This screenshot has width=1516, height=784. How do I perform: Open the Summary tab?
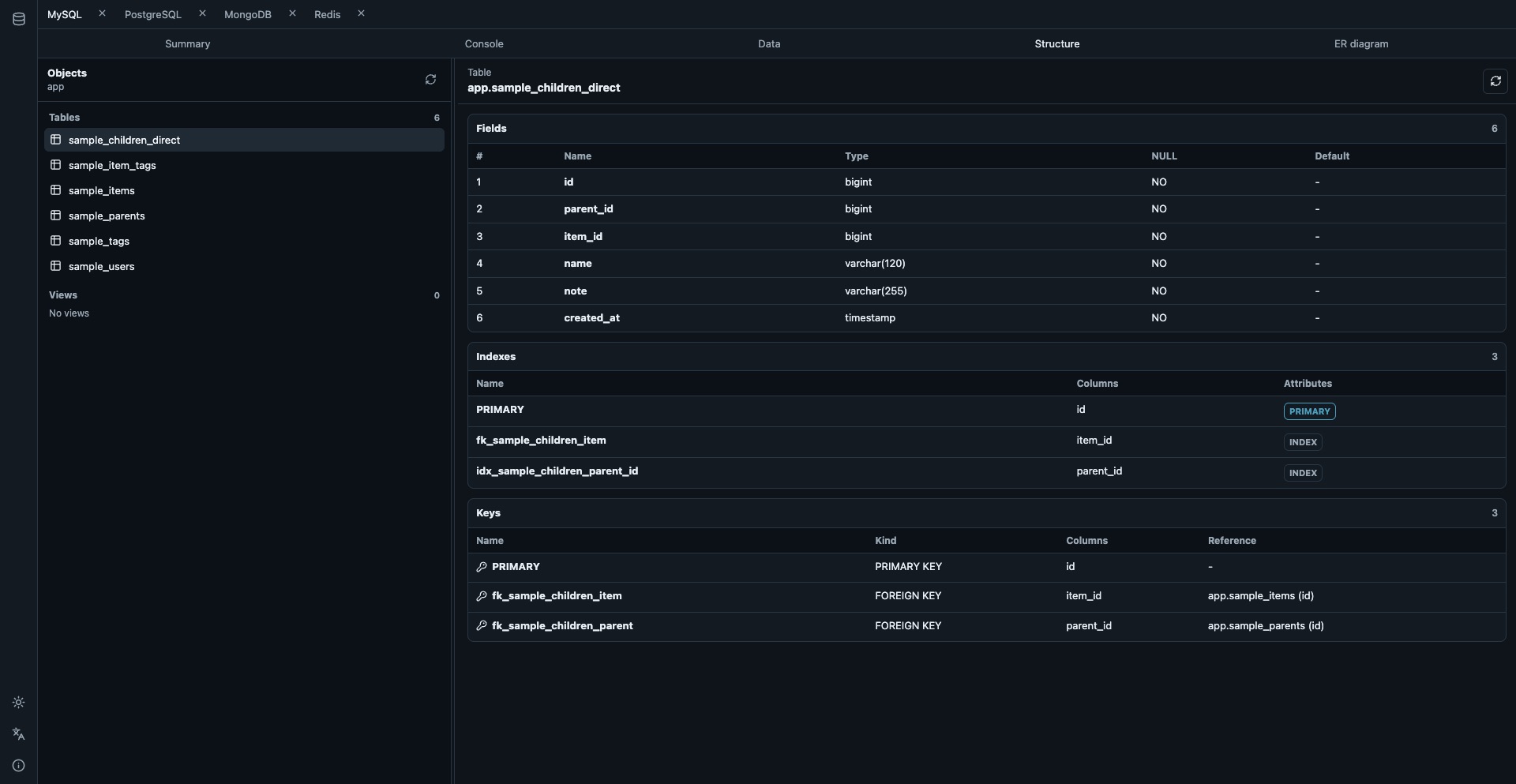(188, 44)
